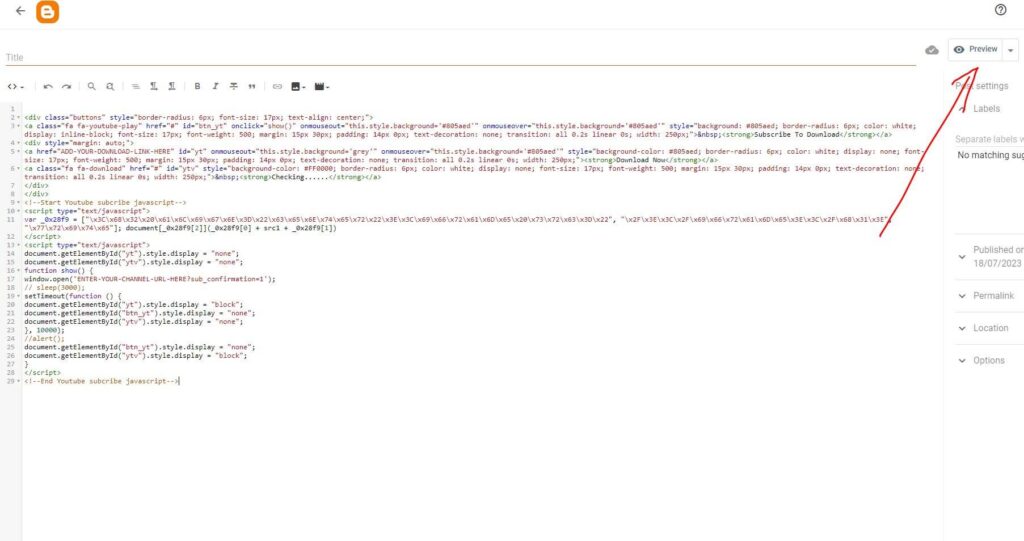Expand the Options section
1024x541 pixels.
click(x=983, y=361)
